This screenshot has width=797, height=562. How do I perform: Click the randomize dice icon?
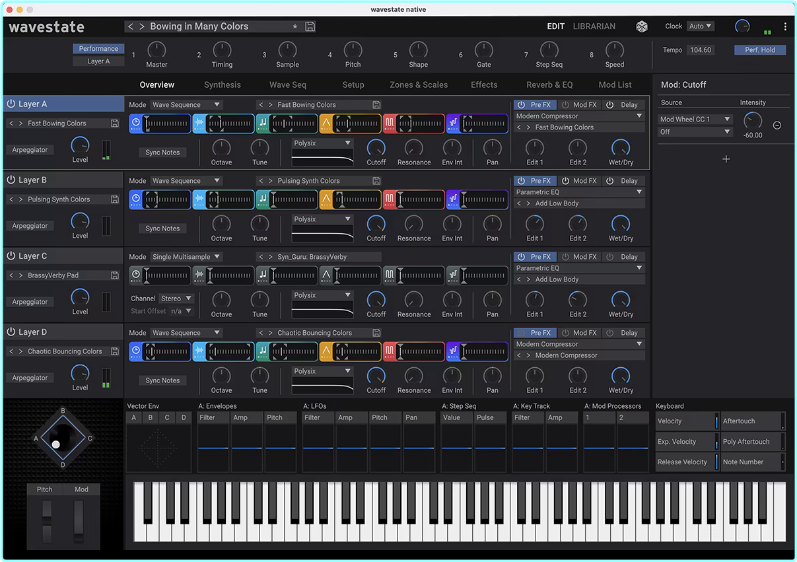point(641,27)
